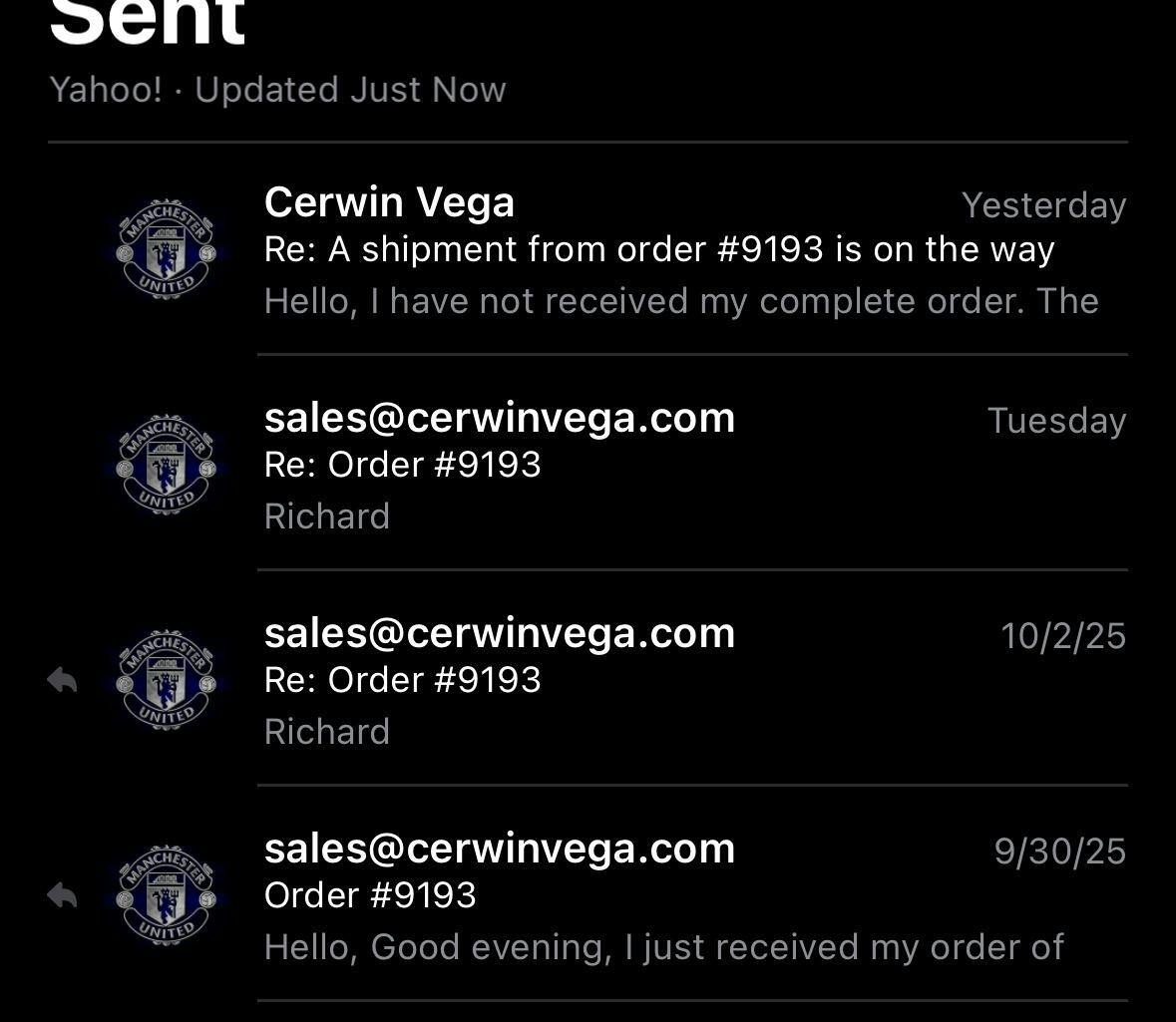
Task: Tap the 'Yesterday' timestamp
Action: tap(1043, 205)
